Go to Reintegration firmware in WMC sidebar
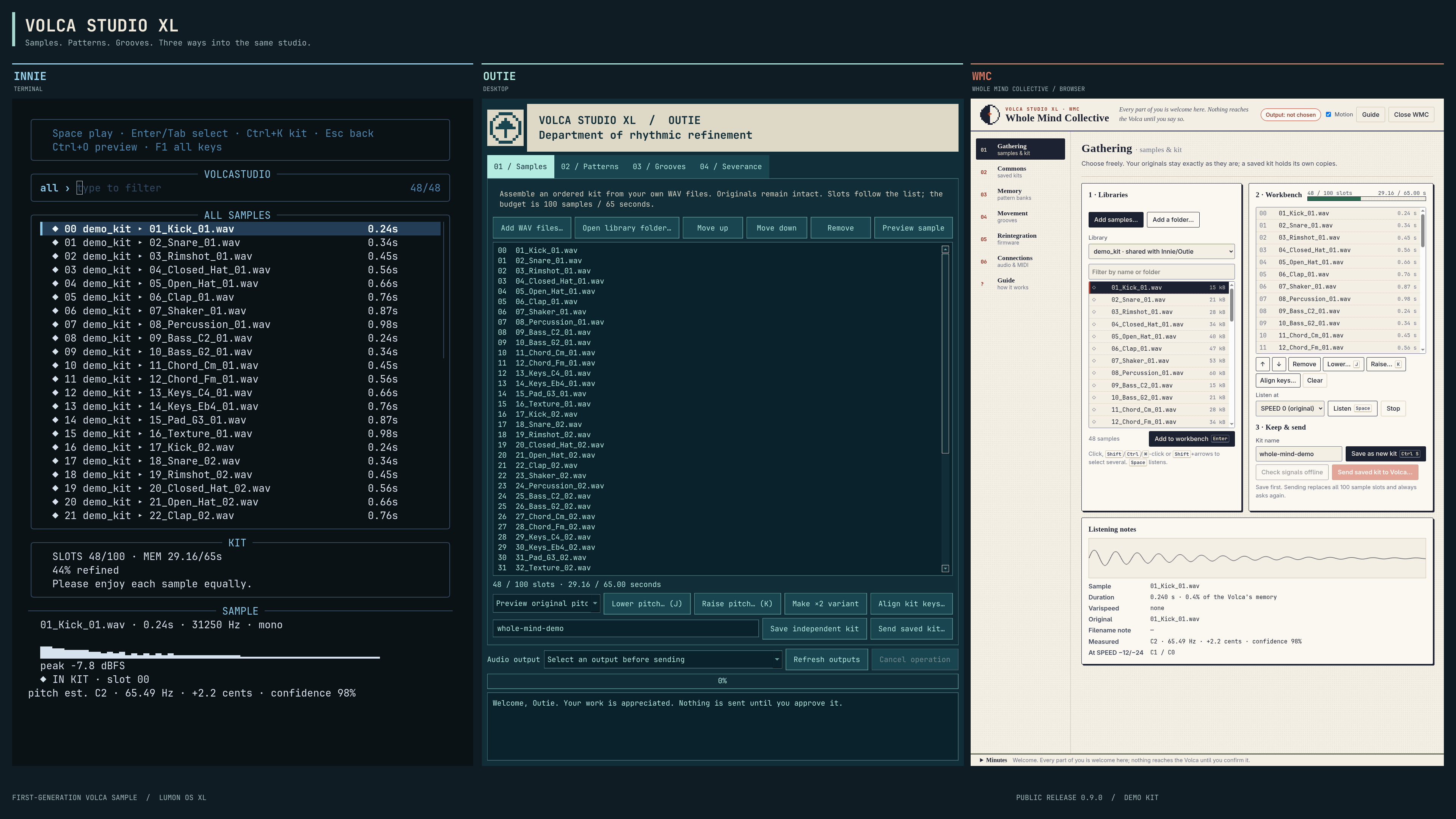This screenshot has height=819, width=1456. 1020,238
